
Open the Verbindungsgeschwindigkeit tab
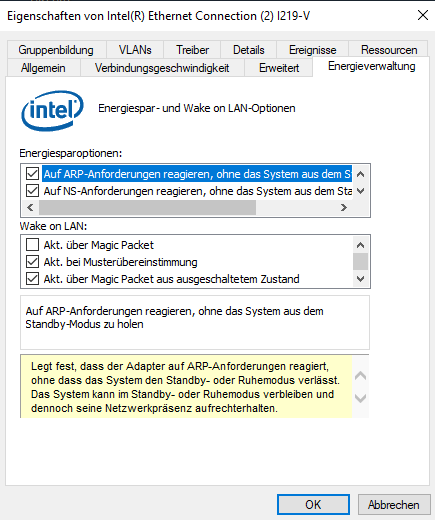(162, 68)
